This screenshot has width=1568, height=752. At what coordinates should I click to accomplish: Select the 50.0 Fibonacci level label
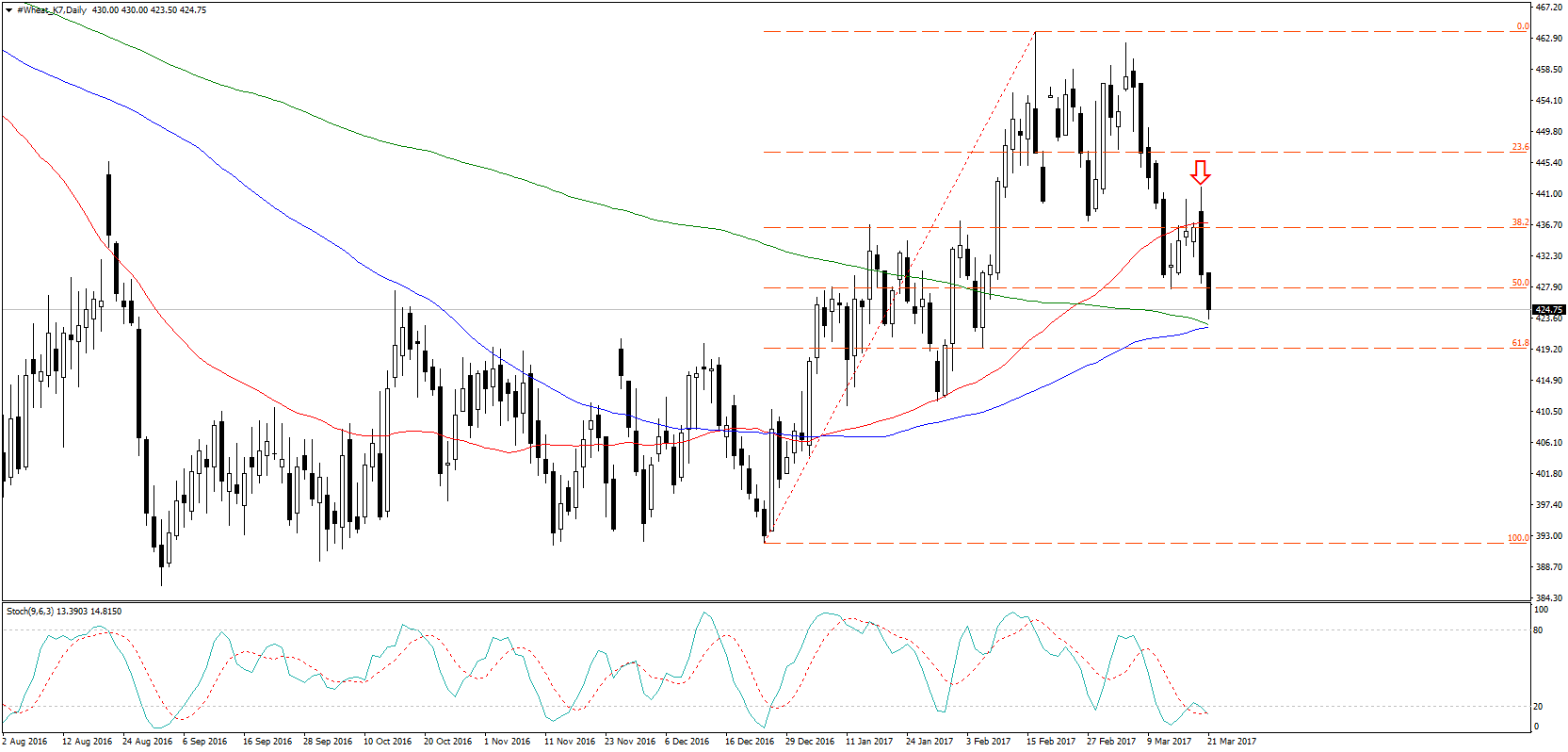(x=1520, y=283)
